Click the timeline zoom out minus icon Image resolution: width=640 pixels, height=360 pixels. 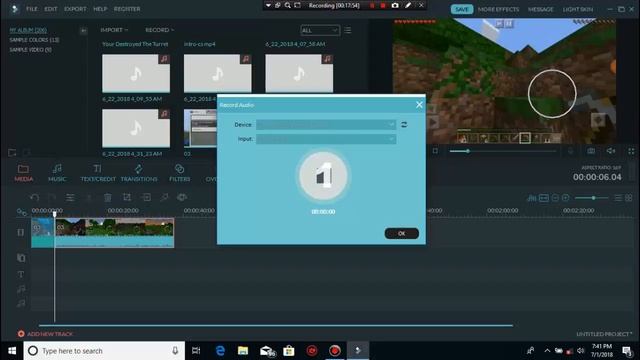[555, 198]
